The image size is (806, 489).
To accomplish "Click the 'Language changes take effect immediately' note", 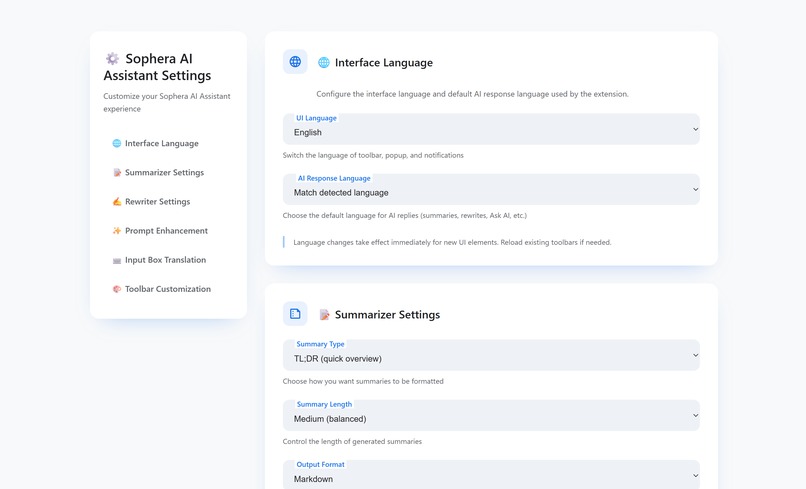I will (x=452, y=242).
